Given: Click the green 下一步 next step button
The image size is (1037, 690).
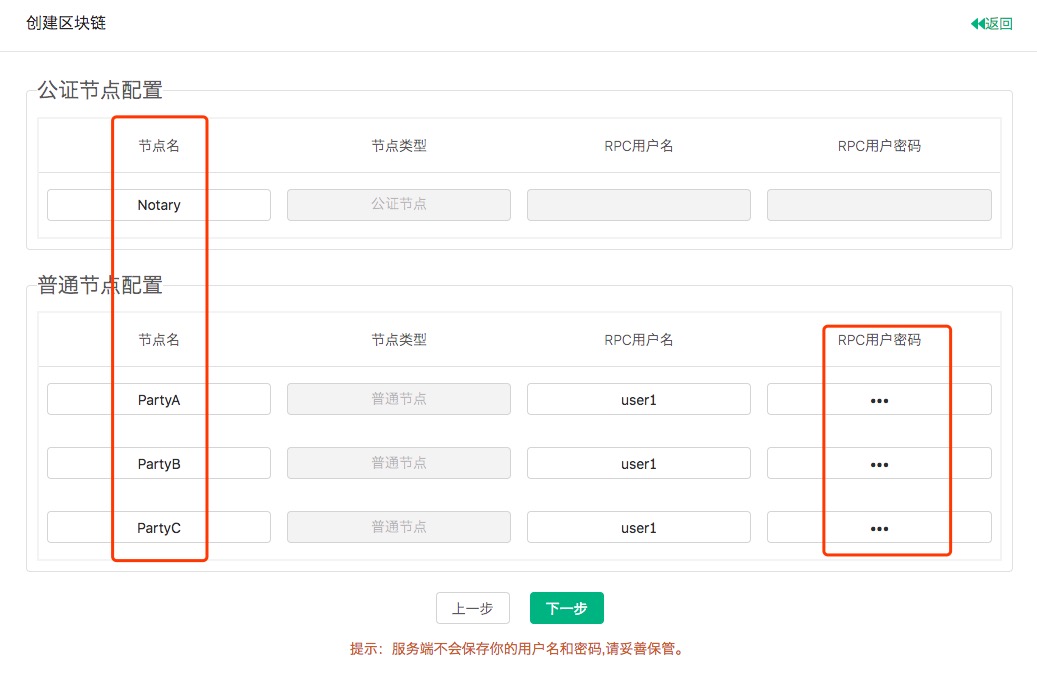Looking at the screenshot, I should click(x=567, y=608).
